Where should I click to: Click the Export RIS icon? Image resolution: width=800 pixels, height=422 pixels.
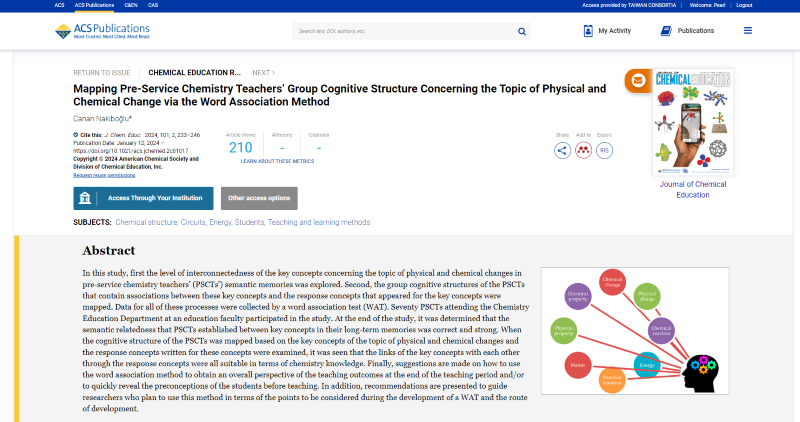pos(604,150)
